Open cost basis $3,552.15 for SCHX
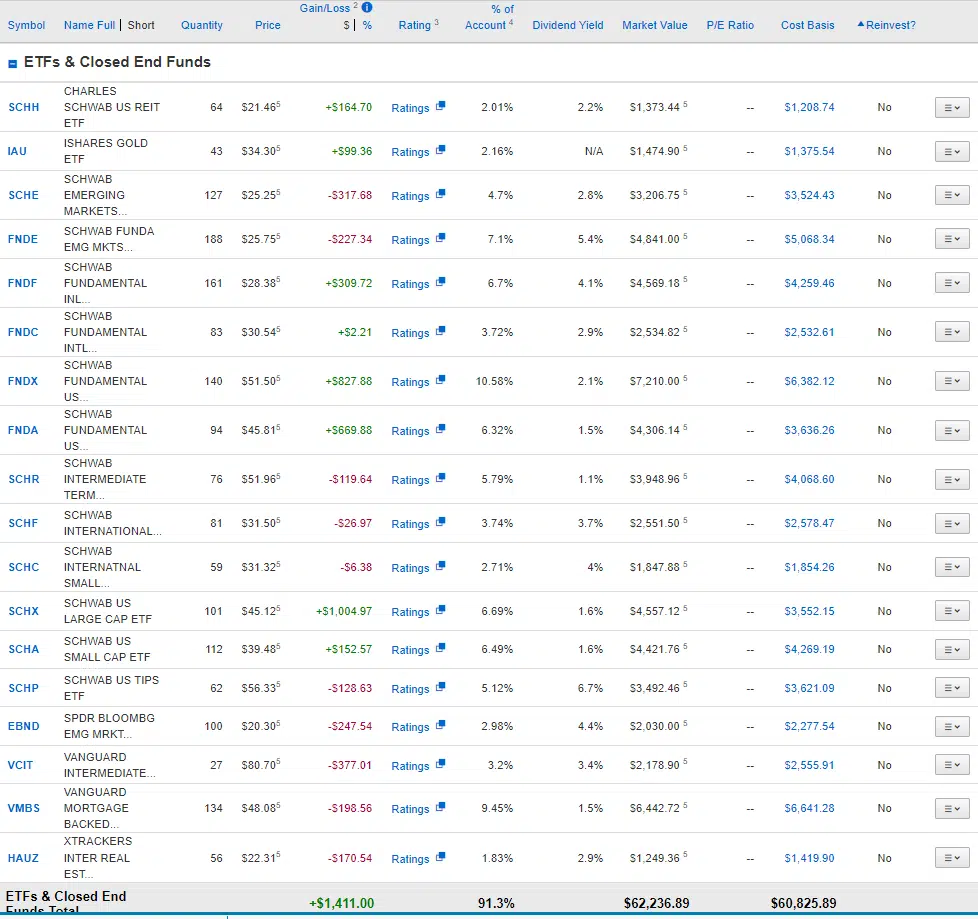Viewport: 978px width, 919px height. (809, 611)
